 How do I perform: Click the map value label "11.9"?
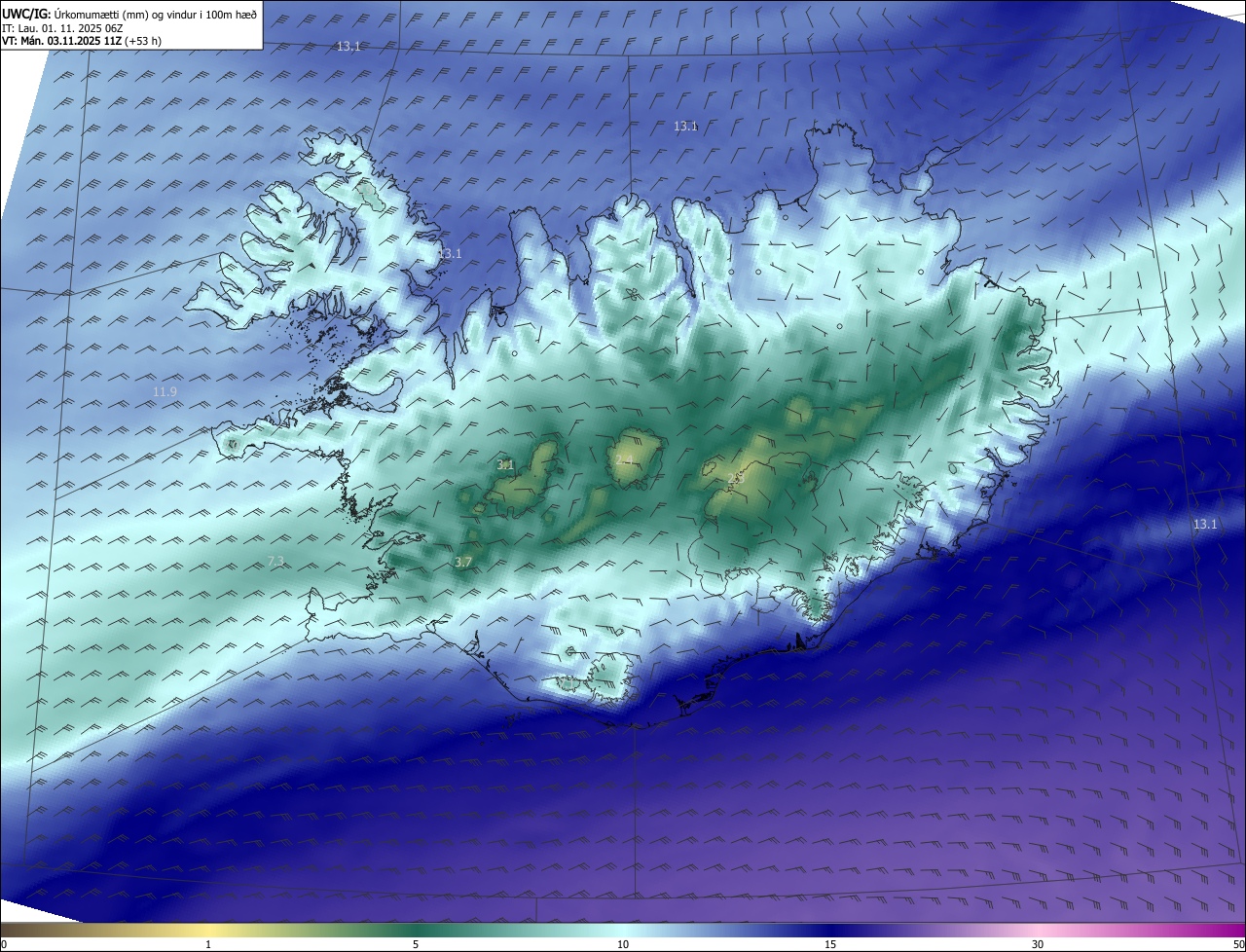coord(165,392)
